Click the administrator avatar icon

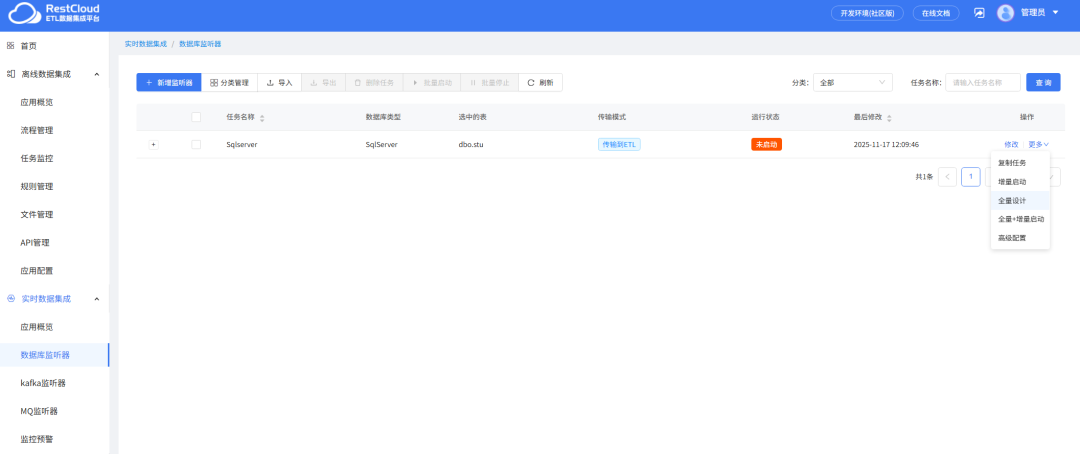(1006, 13)
